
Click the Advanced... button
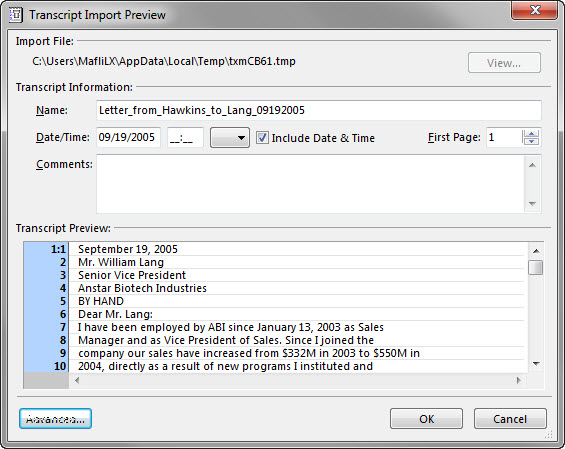tap(55, 419)
